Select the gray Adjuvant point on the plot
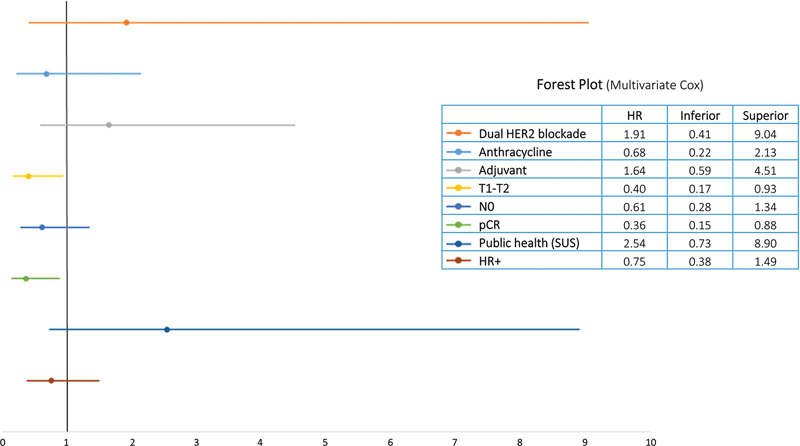Viewport: 800px width, 446px height. (x=109, y=125)
